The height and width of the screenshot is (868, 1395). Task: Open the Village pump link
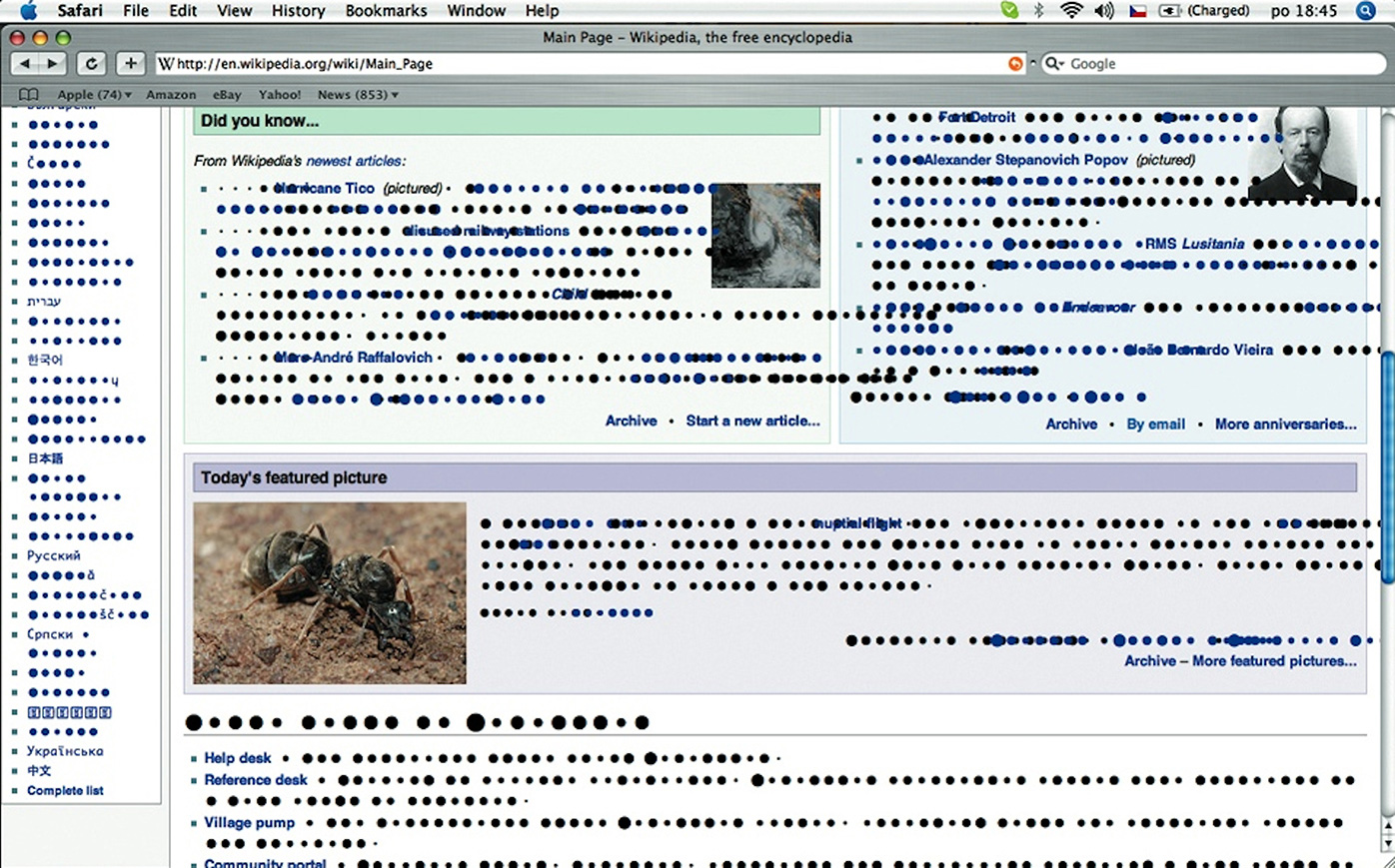pyautogui.click(x=250, y=823)
